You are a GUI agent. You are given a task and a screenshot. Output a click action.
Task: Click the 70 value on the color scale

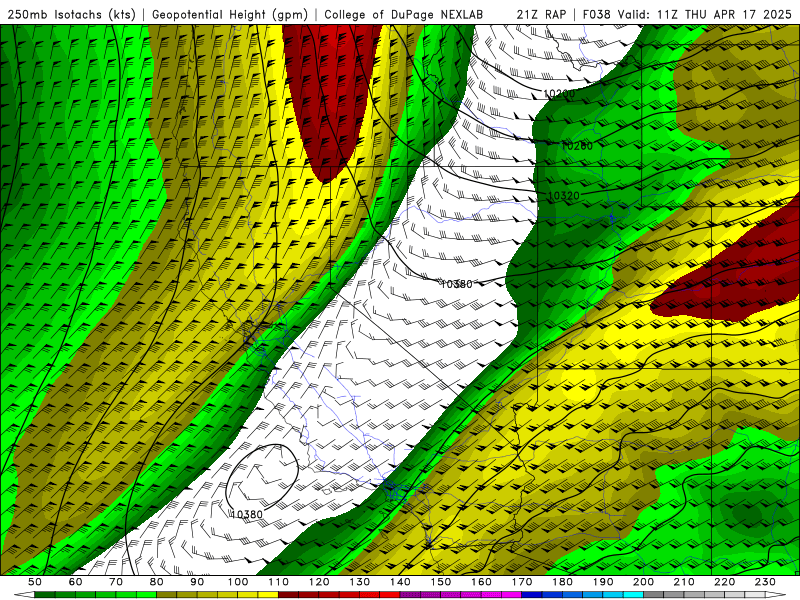click(116, 582)
